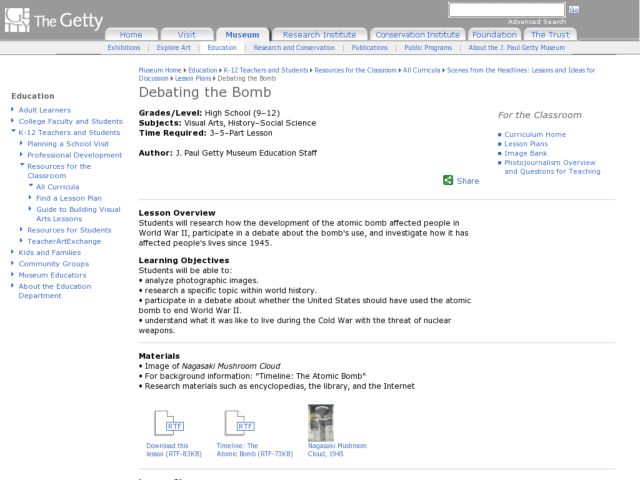View the Nagasaki Mushroom Cloud thumbnail

(321, 422)
